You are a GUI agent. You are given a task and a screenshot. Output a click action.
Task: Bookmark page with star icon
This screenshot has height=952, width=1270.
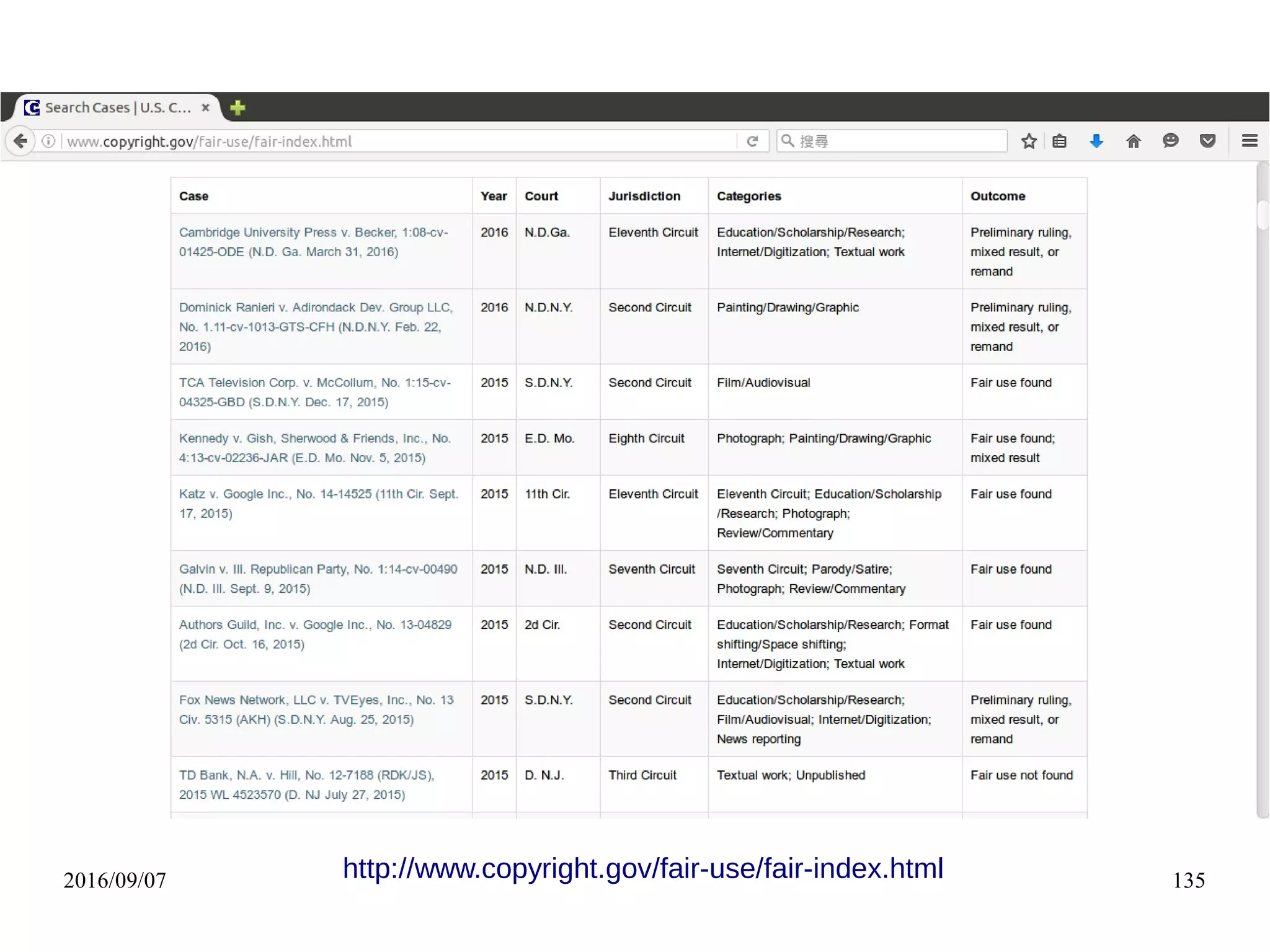[x=1029, y=141]
